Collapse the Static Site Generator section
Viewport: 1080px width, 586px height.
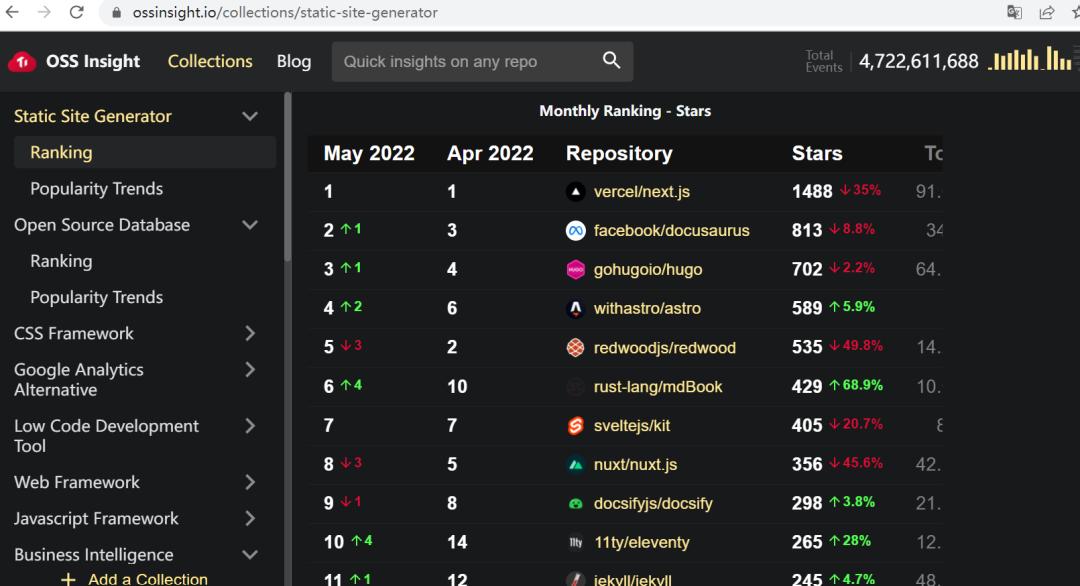click(250, 116)
